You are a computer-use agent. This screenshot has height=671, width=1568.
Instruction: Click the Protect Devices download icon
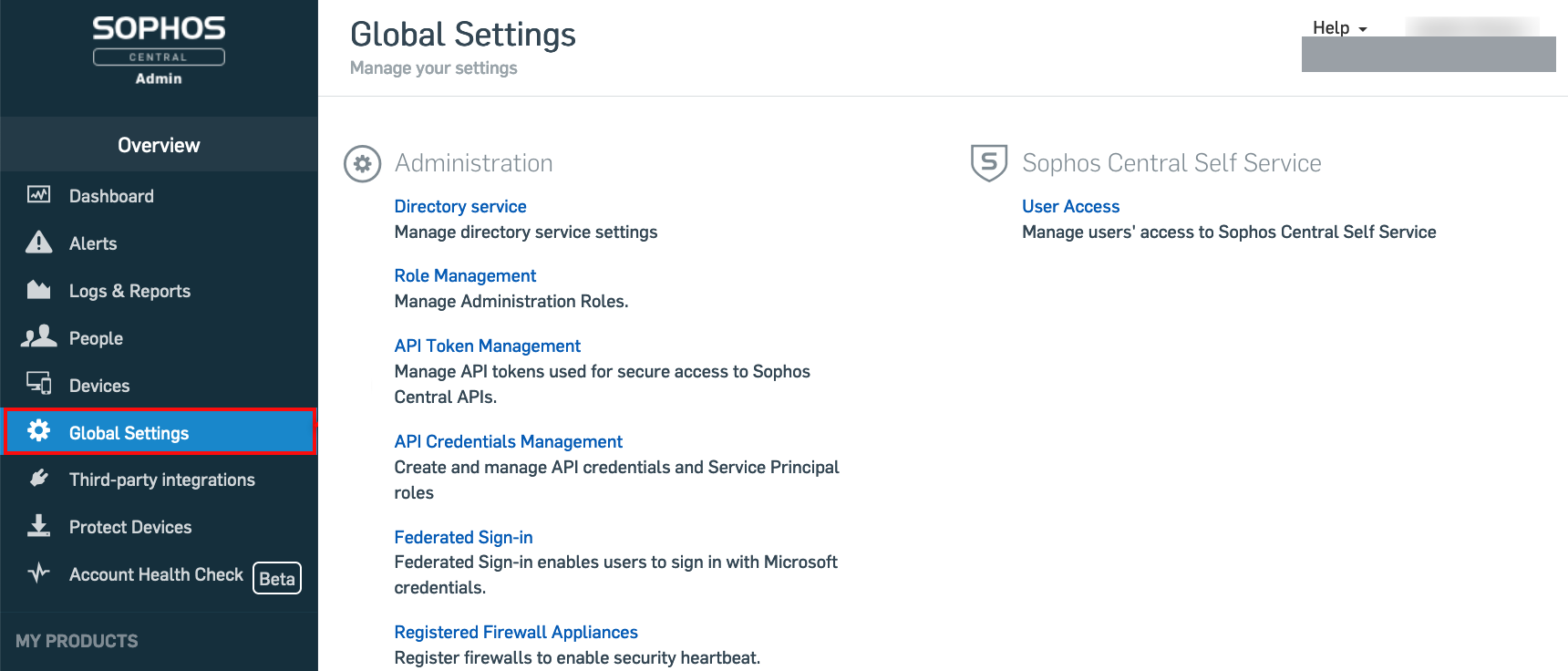(x=38, y=525)
